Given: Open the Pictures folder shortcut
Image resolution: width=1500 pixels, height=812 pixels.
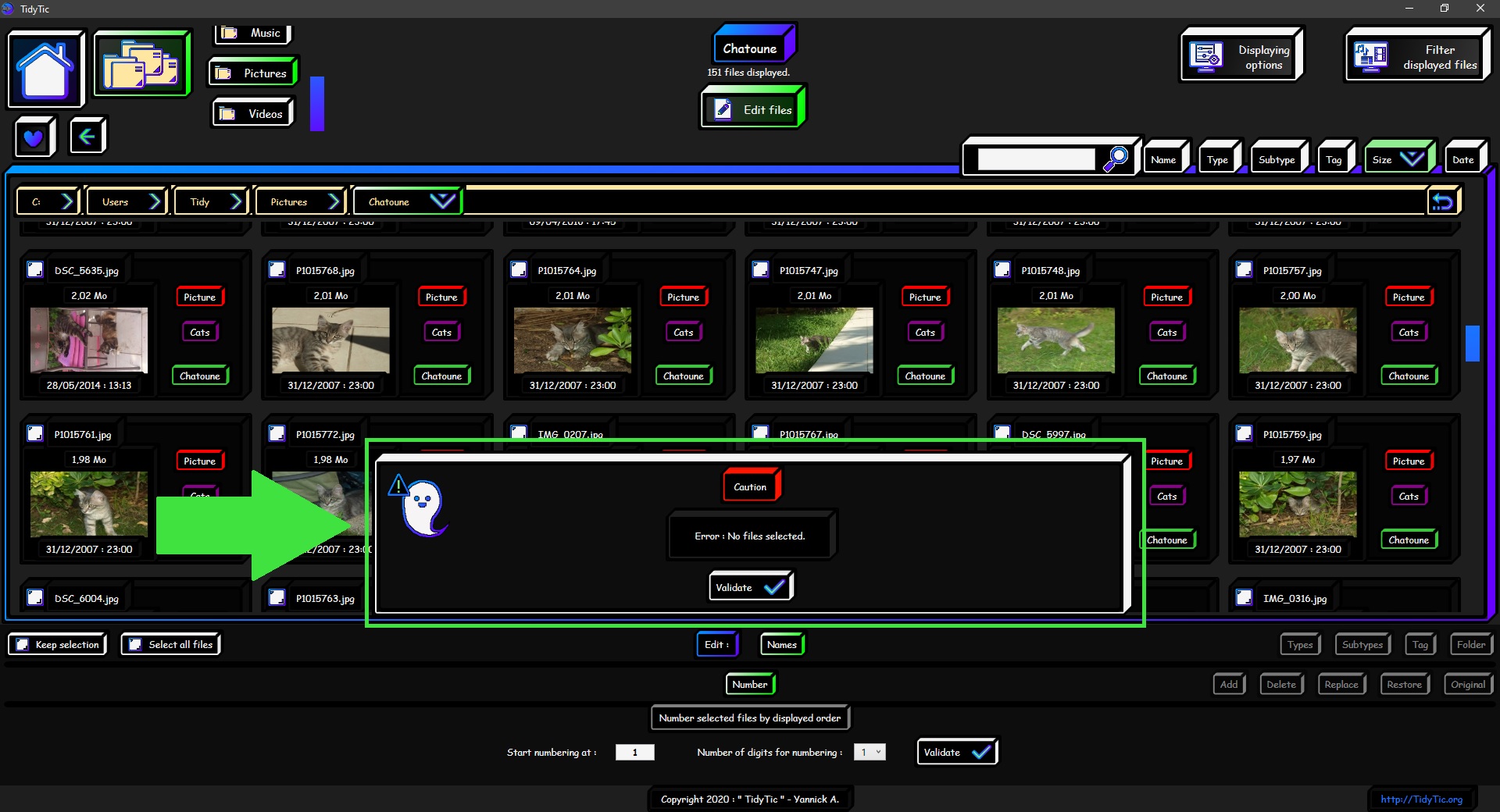Looking at the screenshot, I should click(x=252, y=73).
